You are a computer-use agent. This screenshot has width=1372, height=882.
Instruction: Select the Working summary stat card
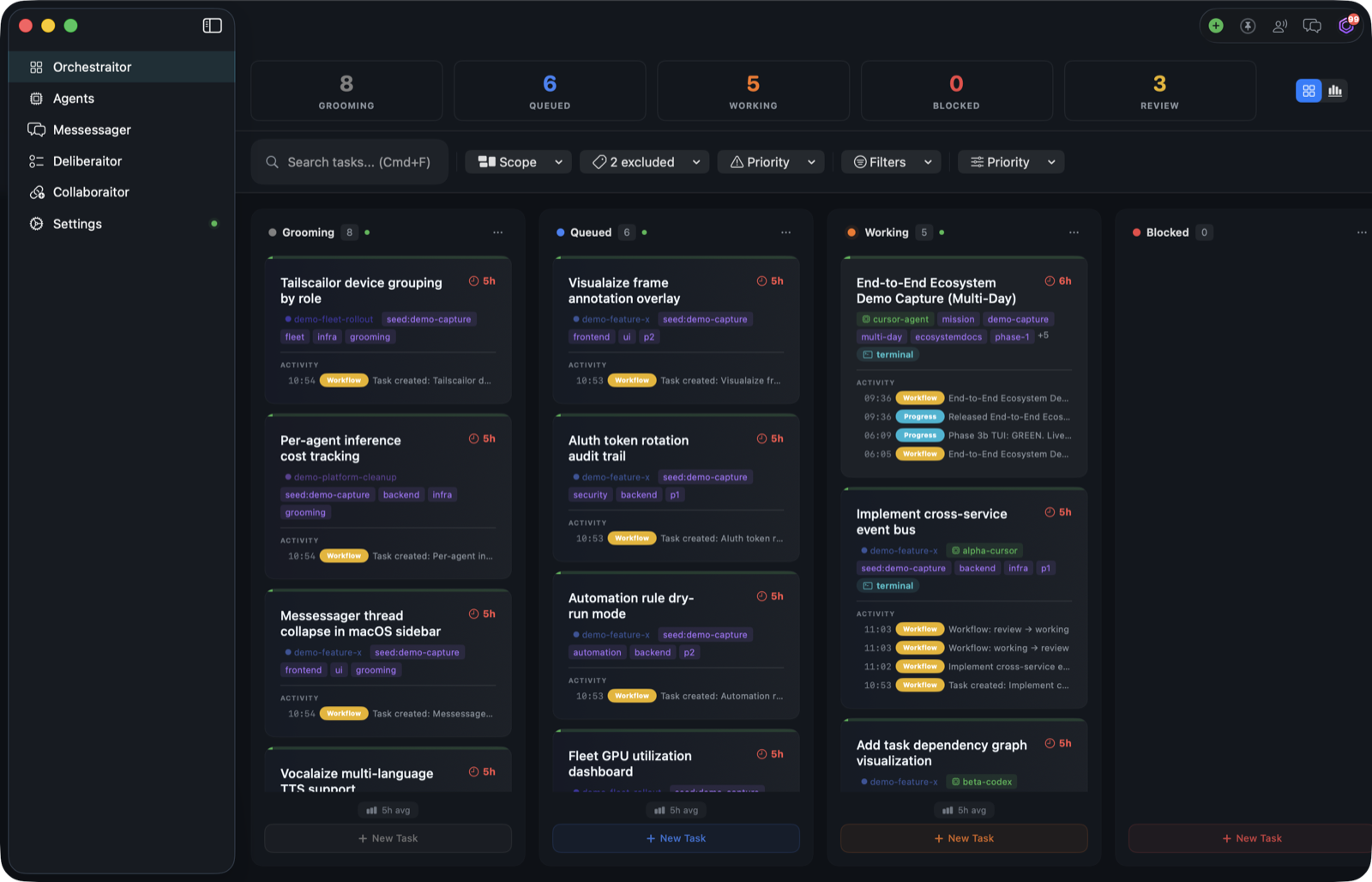(753, 91)
